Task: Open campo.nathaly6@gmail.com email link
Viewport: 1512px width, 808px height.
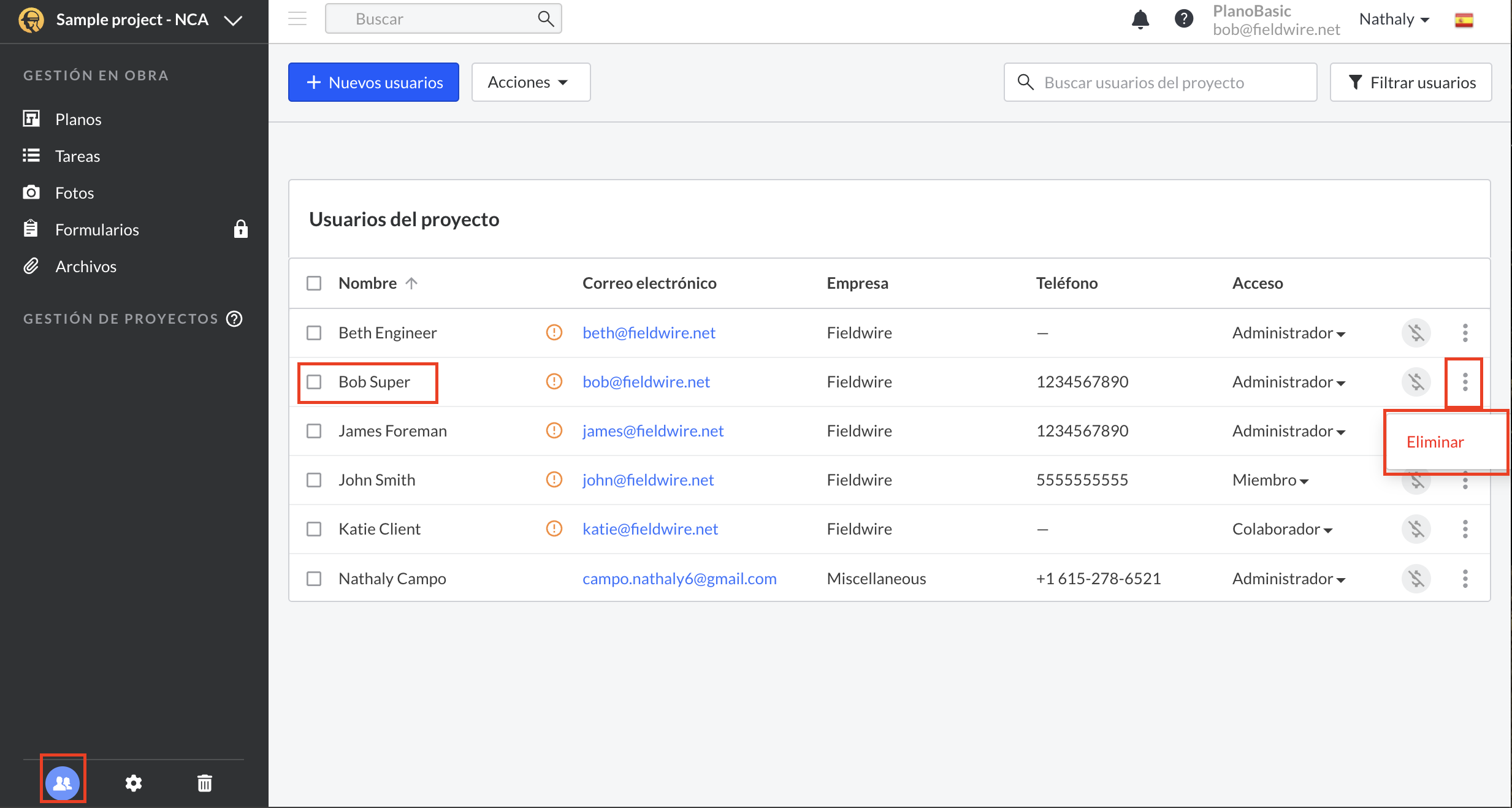Action: tap(679, 579)
